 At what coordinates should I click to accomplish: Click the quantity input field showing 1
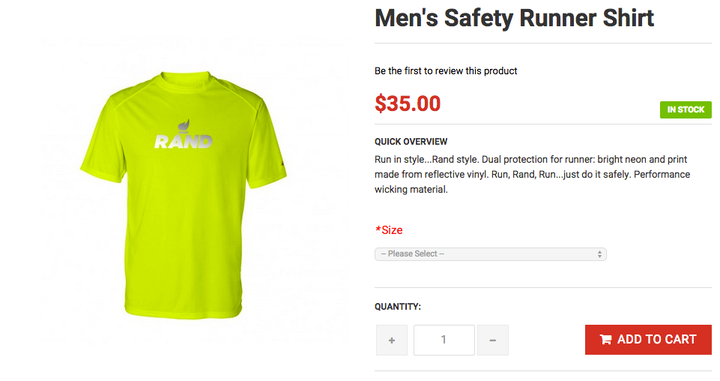444,340
